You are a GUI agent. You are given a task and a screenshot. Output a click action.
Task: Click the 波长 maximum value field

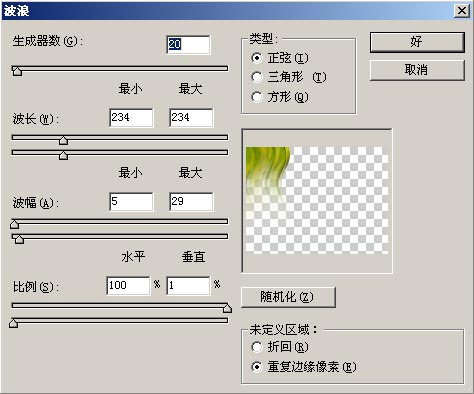click(x=191, y=117)
